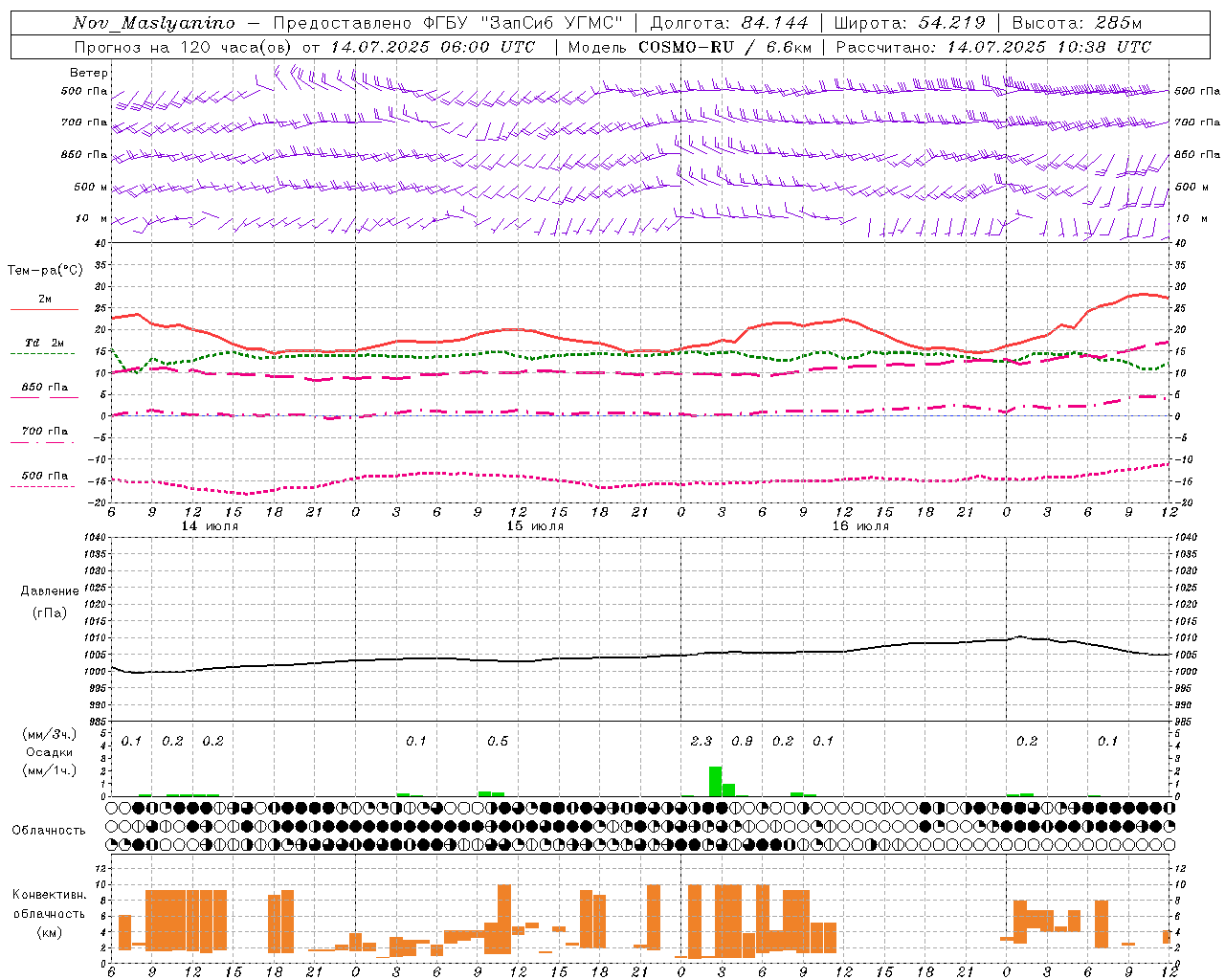This screenshot has height=980, width=1225.
Task: Click the "Давление" pressure panel label
Action: [x=50, y=591]
